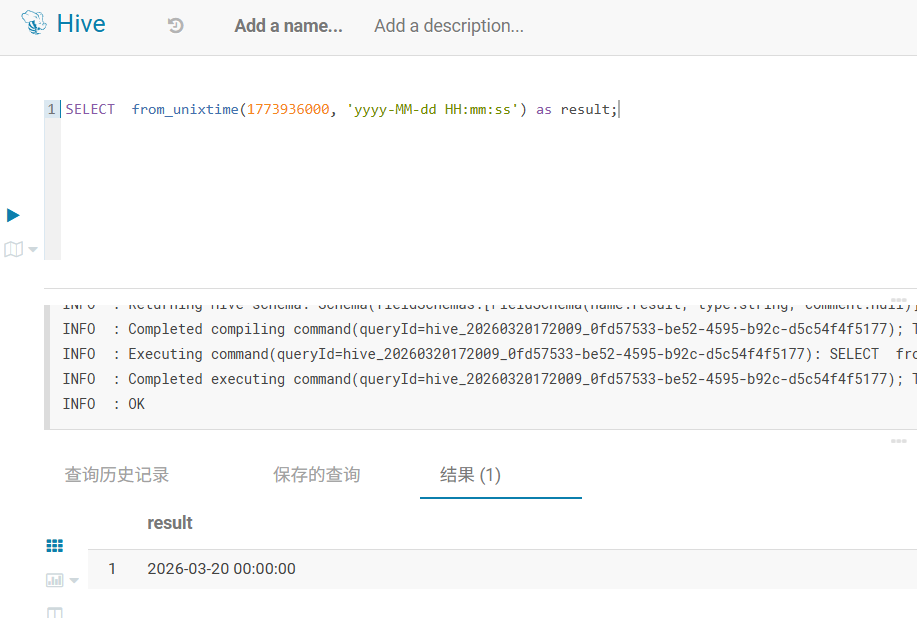The height and width of the screenshot is (618, 917).
Task: Switch results to grid view
Action: 55,545
